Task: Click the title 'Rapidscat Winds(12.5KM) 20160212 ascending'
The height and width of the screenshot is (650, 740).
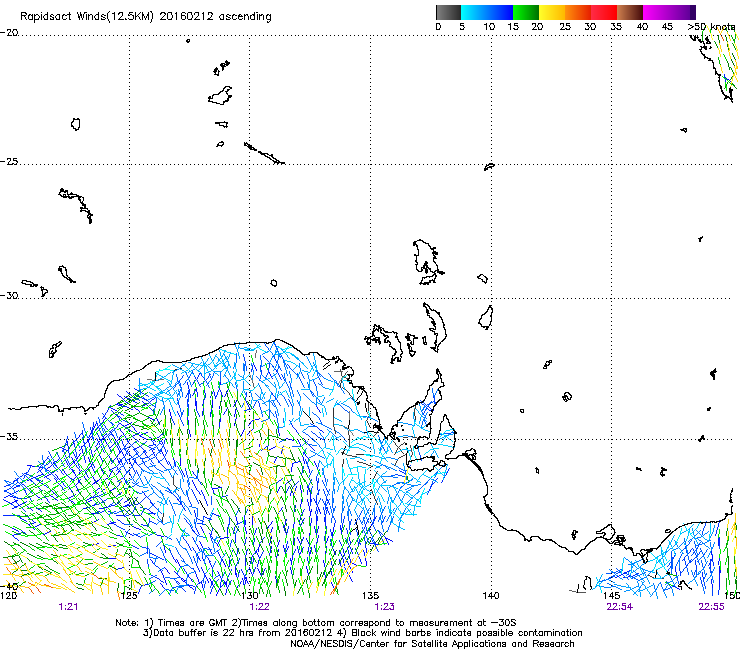Action: click(146, 17)
